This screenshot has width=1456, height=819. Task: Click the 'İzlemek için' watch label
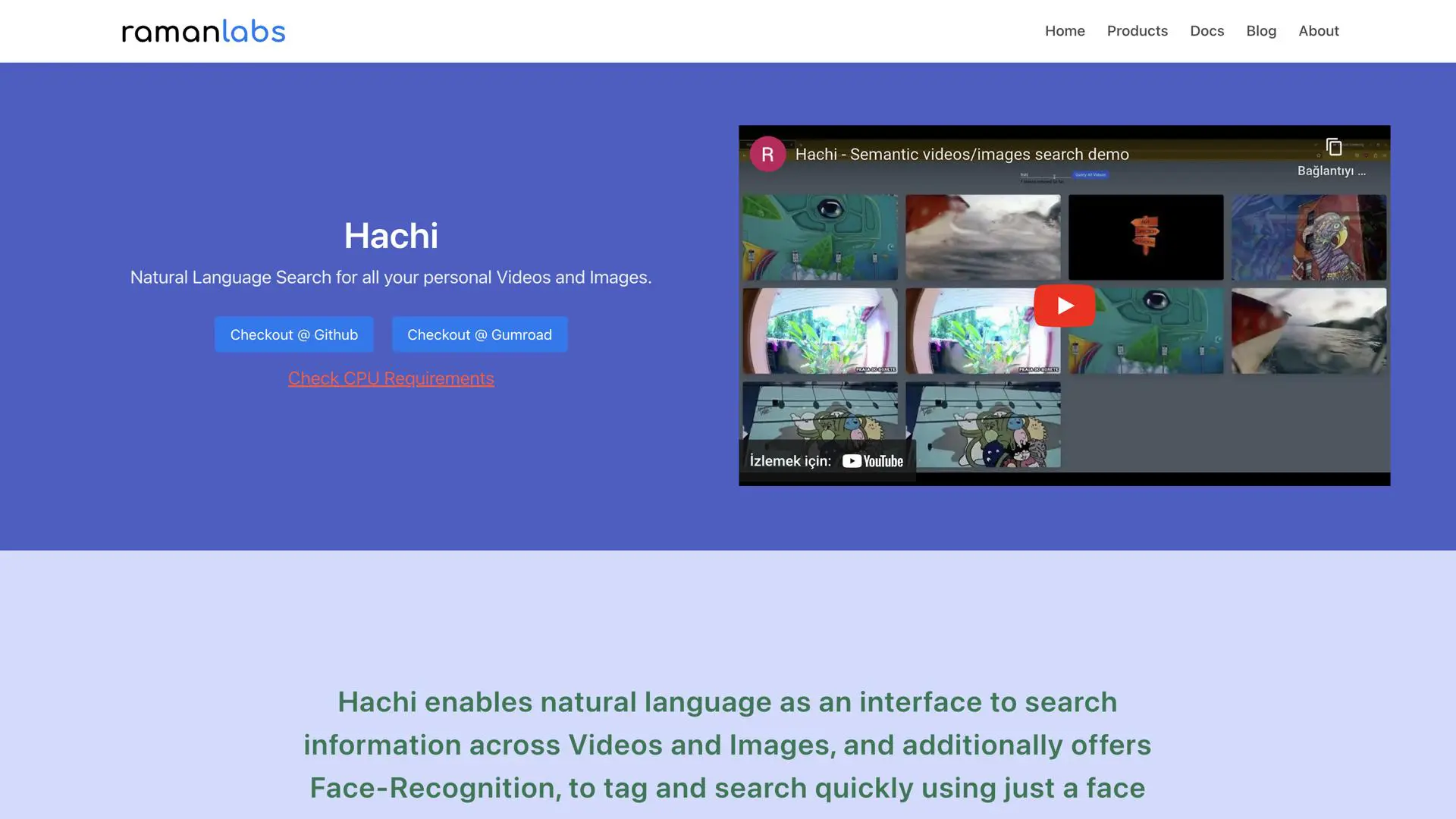[x=789, y=460]
